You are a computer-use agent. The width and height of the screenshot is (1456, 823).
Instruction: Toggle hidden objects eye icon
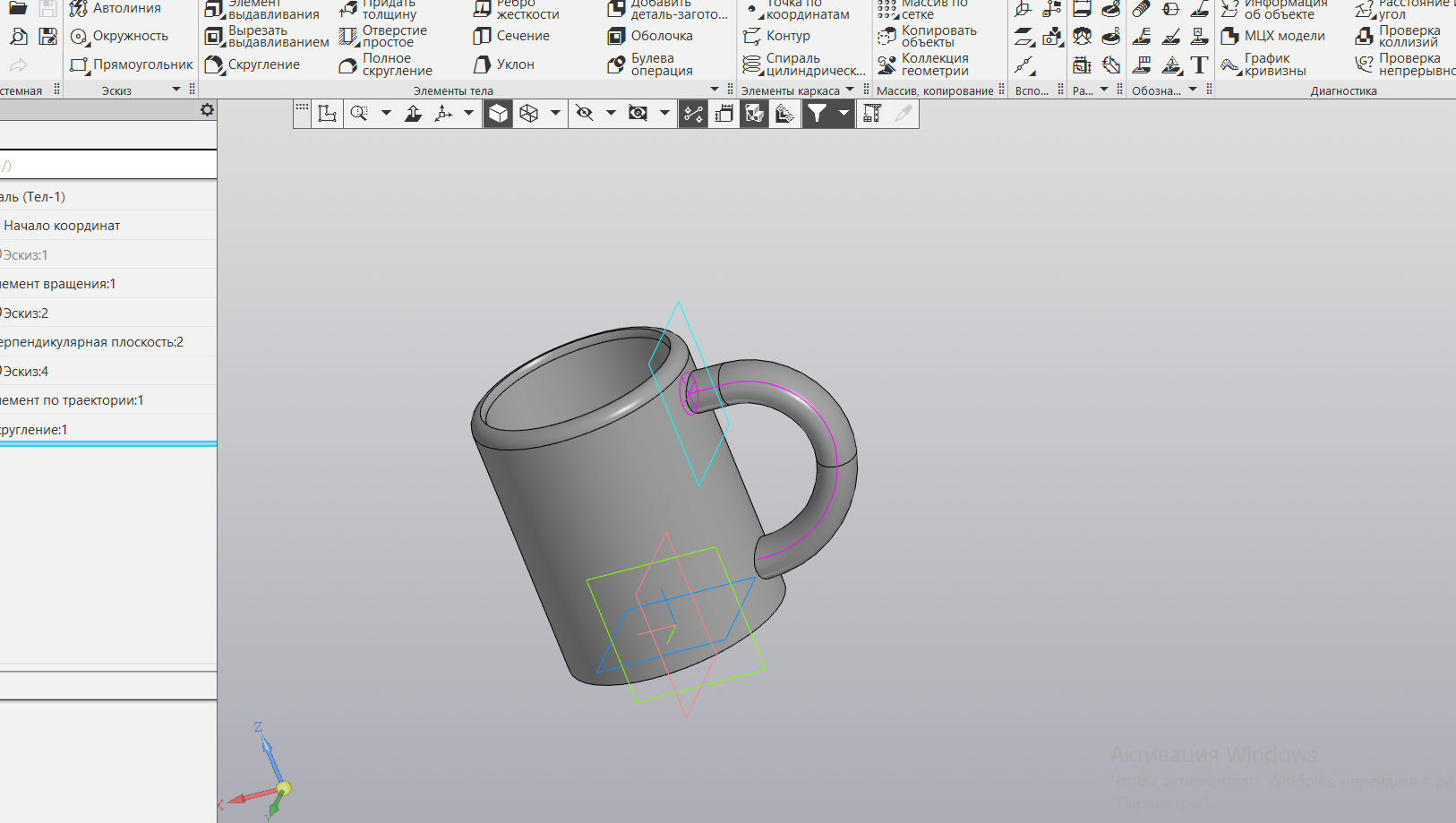tap(585, 114)
